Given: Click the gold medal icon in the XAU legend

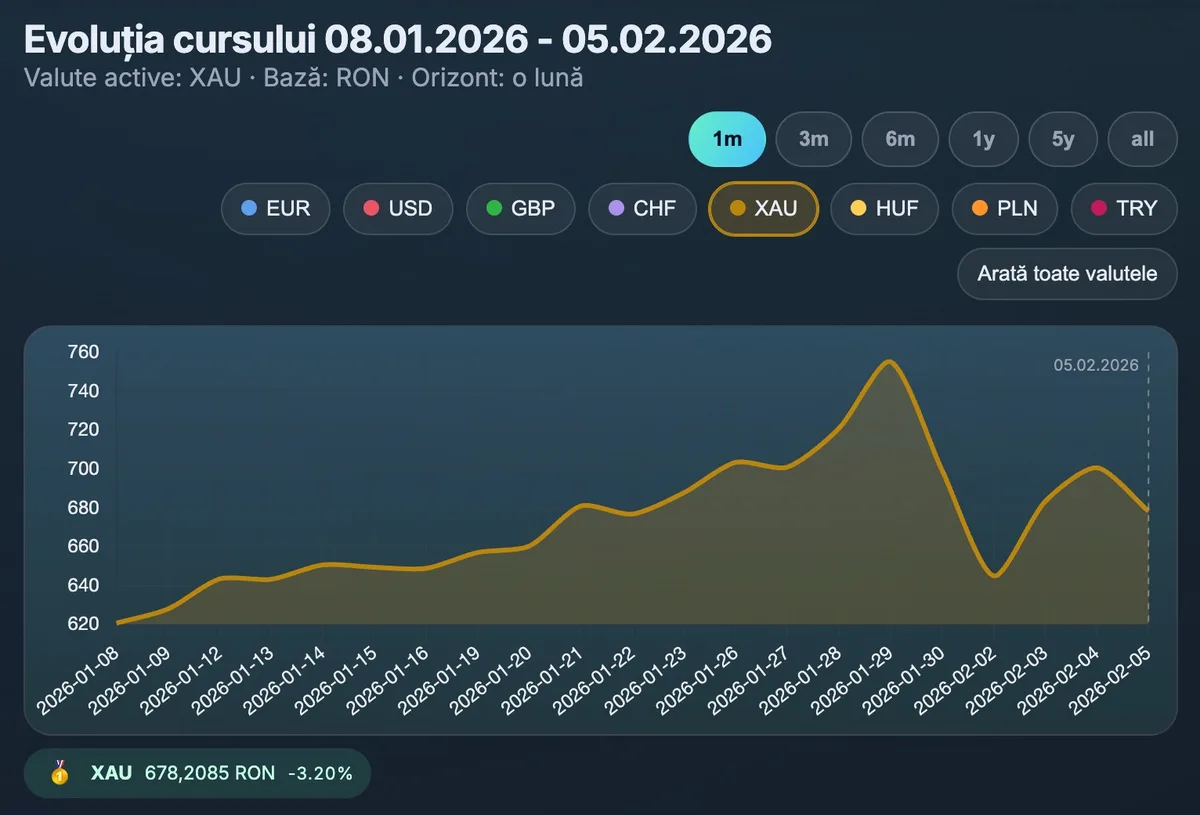Looking at the screenshot, I should pos(61,772).
